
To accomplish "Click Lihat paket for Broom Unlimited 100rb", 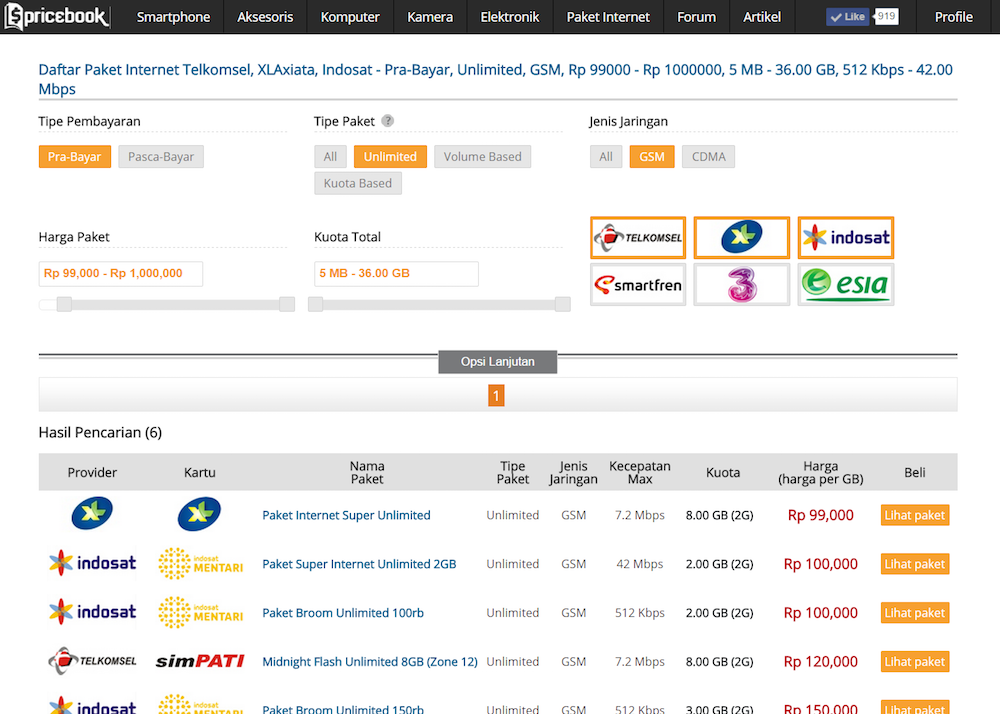I will [915, 613].
